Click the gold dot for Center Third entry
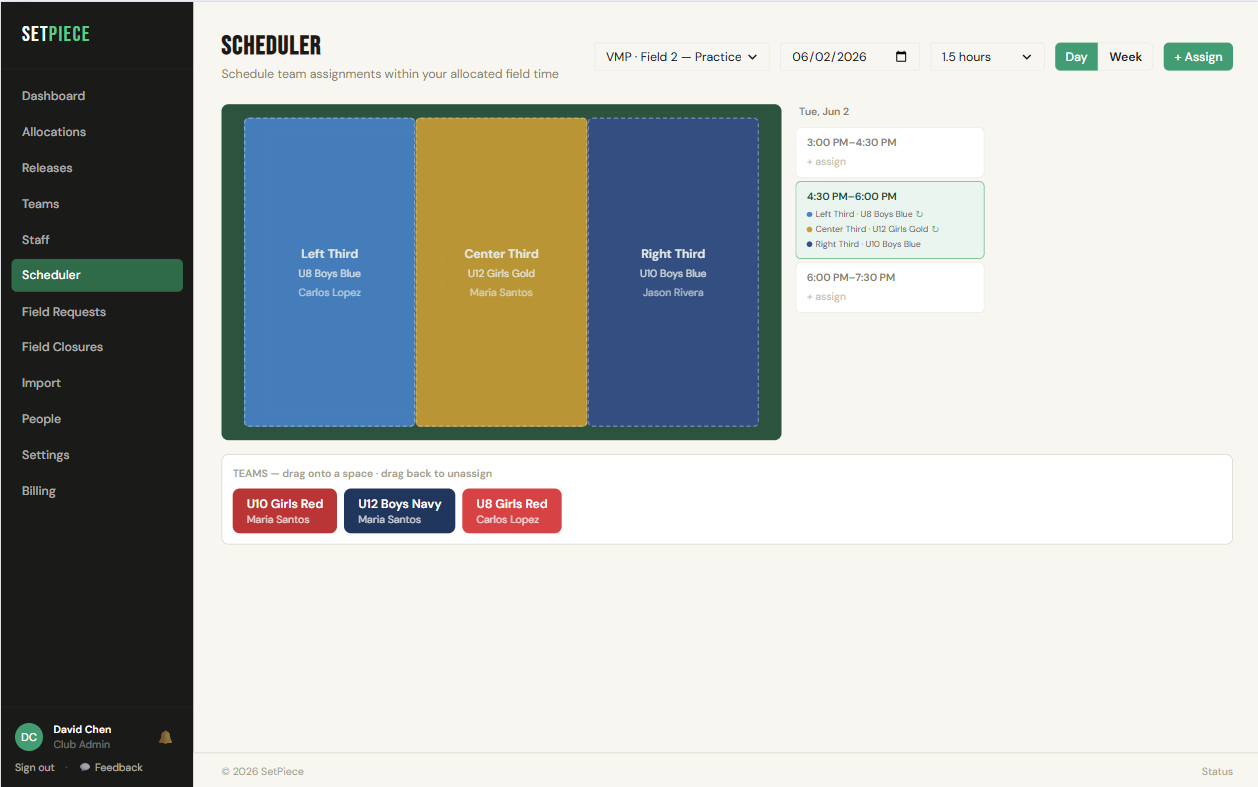1258x787 pixels. (x=810, y=229)
